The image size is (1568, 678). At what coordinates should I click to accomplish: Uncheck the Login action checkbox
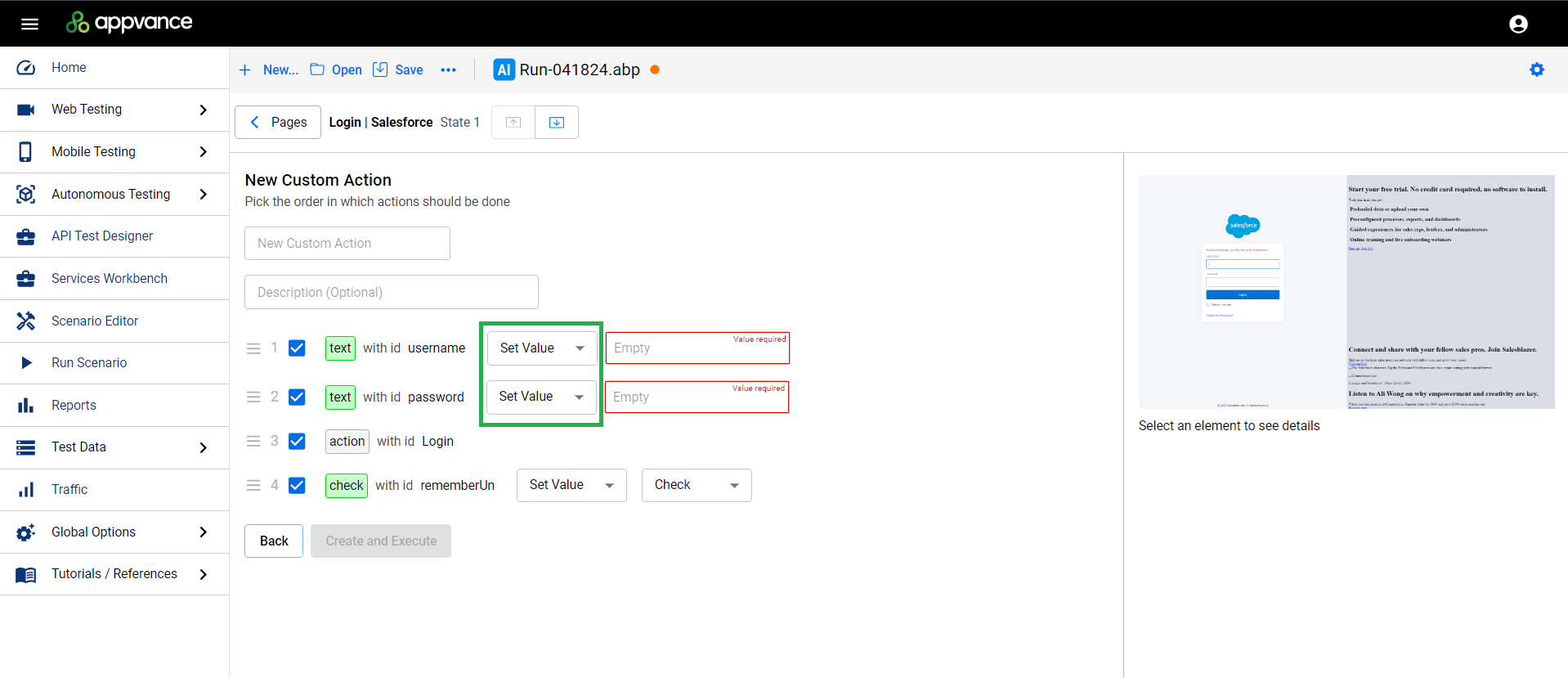297,441
